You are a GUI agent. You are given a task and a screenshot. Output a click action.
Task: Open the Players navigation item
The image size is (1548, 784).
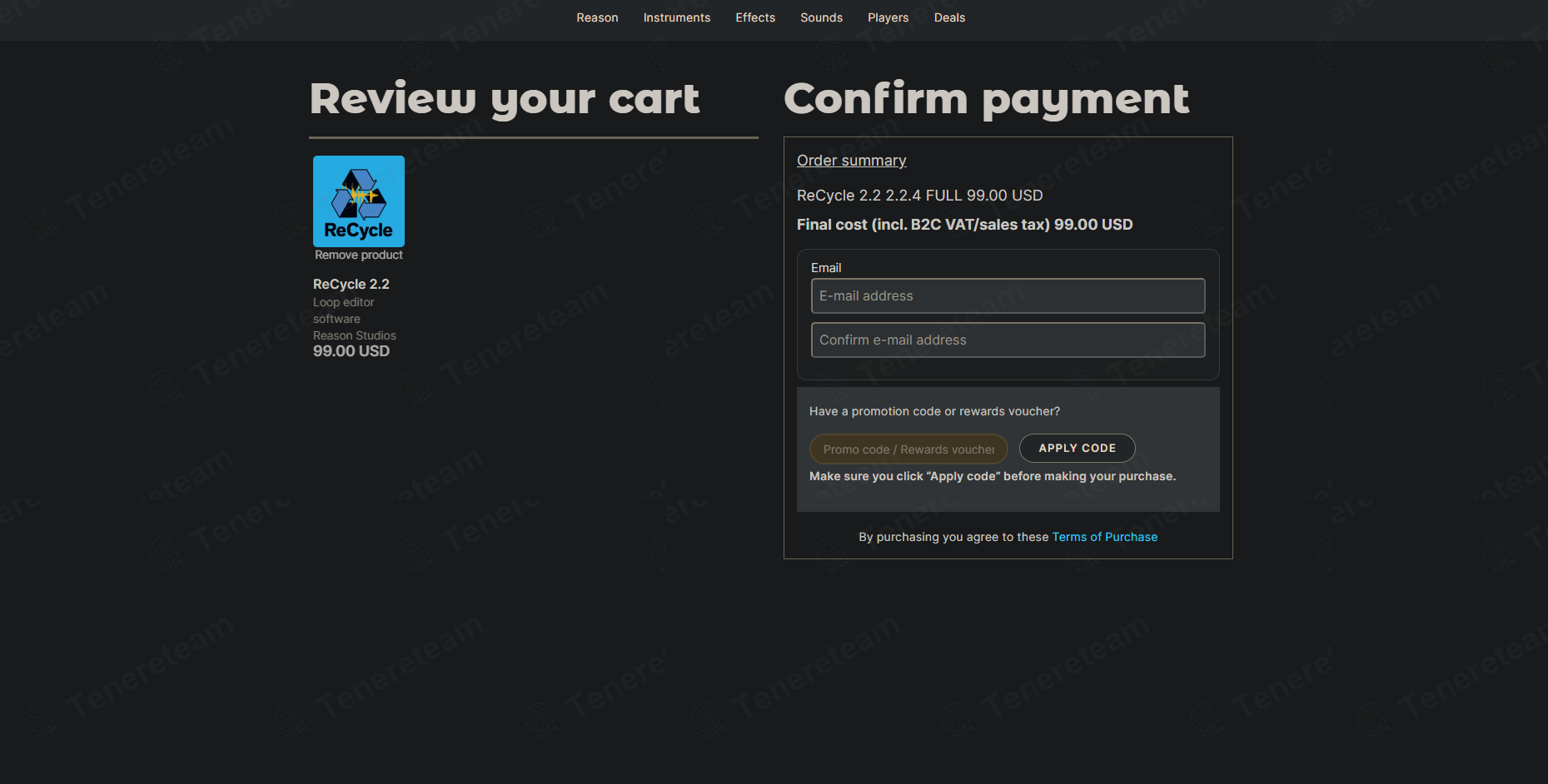[888, 17]
